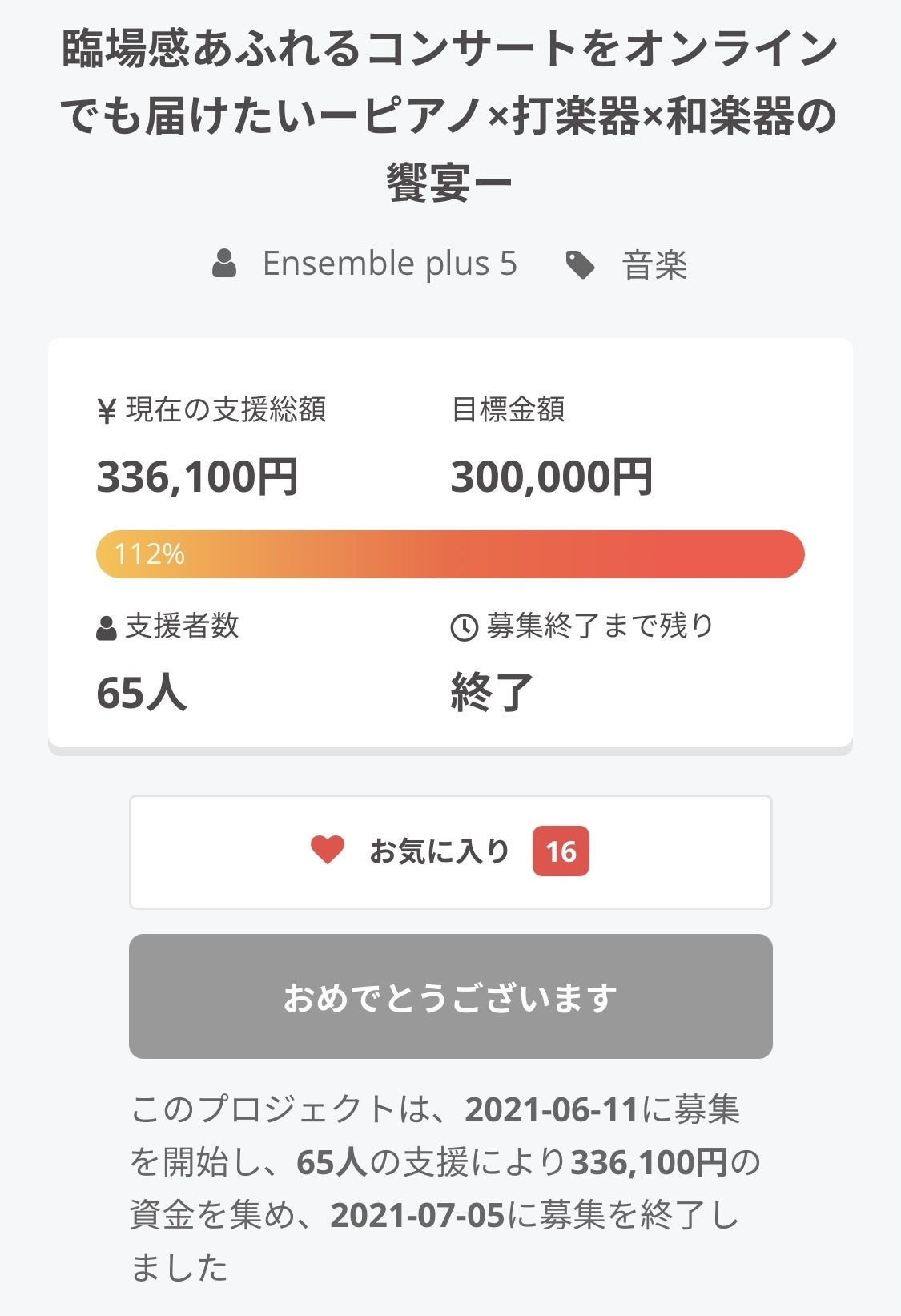901x1316 pixels.
Task: Click the tag icon beside 音楽
Action: pyautogui.click(x=580, y=264)
